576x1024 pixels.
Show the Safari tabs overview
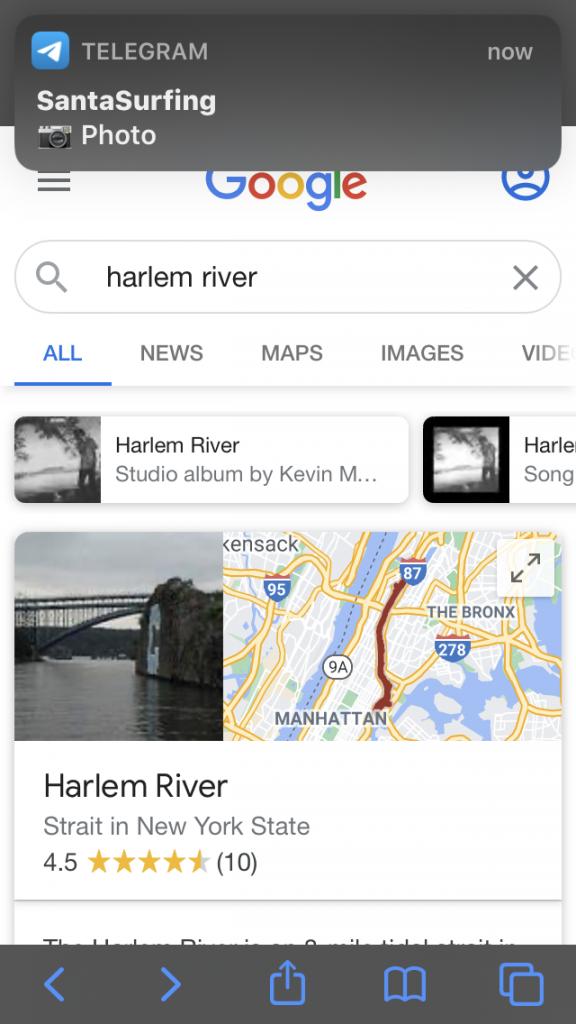tap(521, 984)
